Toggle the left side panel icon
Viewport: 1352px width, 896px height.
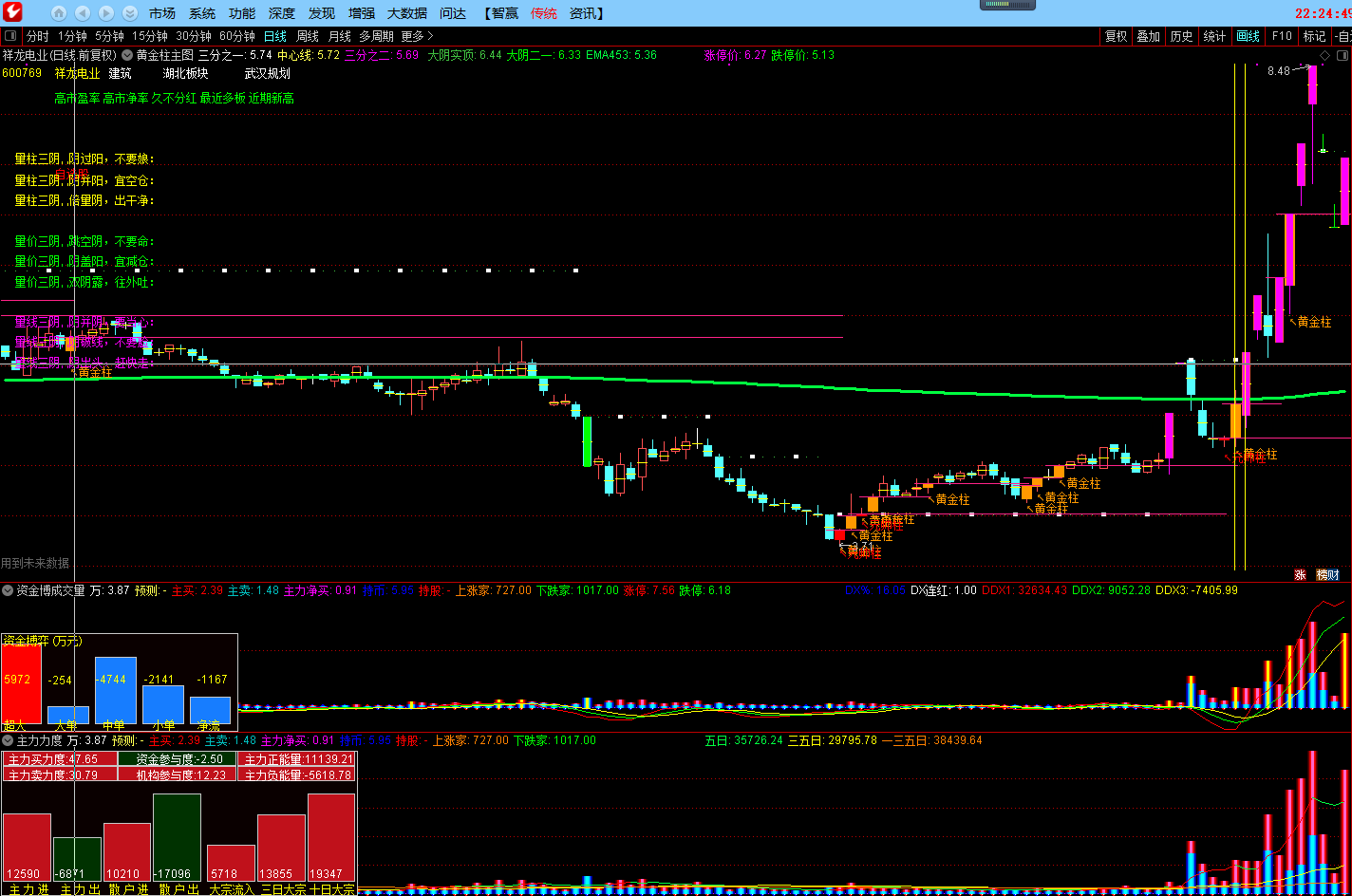9,36
